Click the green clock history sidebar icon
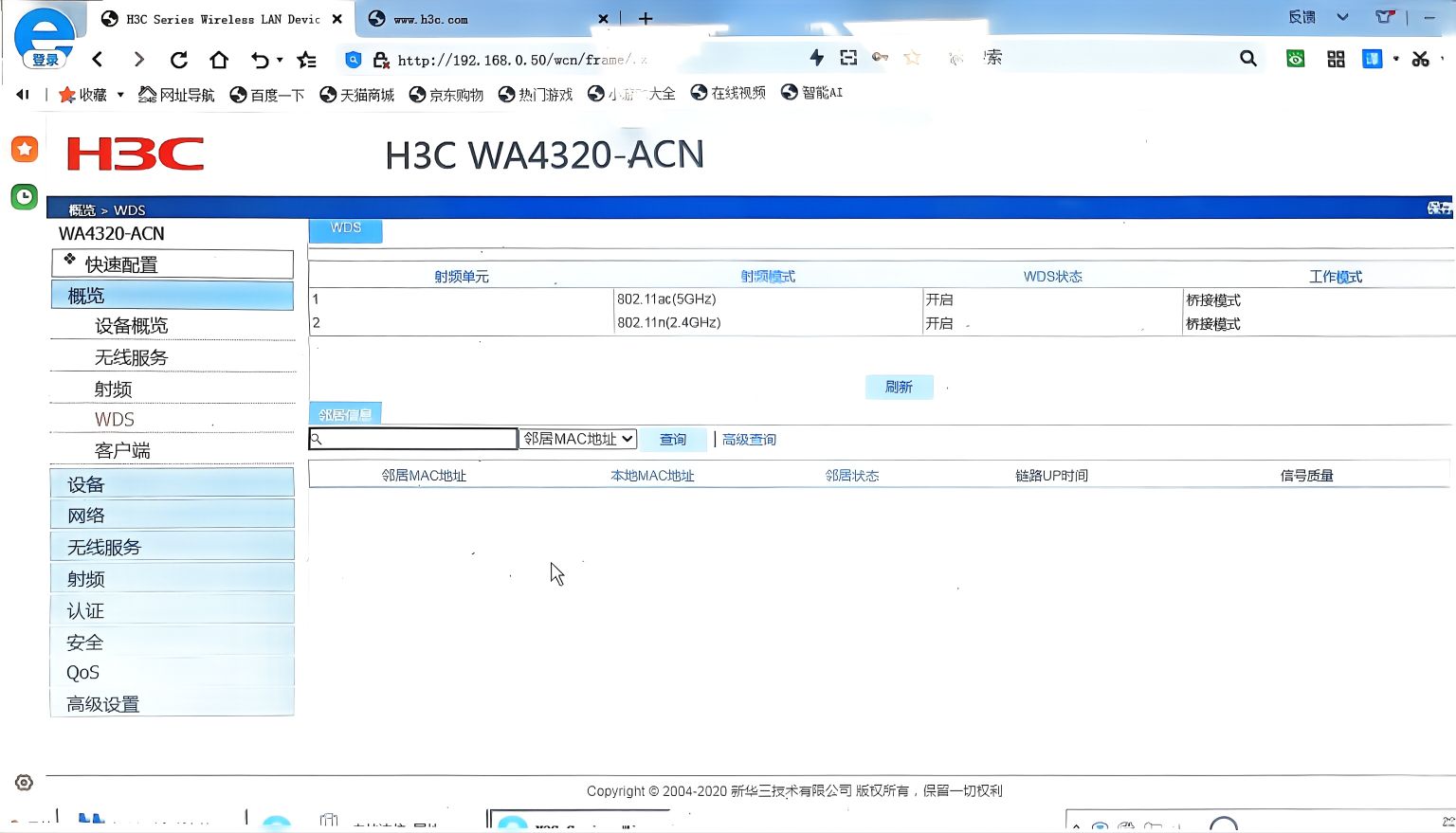The height and width of the screenshot is (833, 1456). [25, 196]
